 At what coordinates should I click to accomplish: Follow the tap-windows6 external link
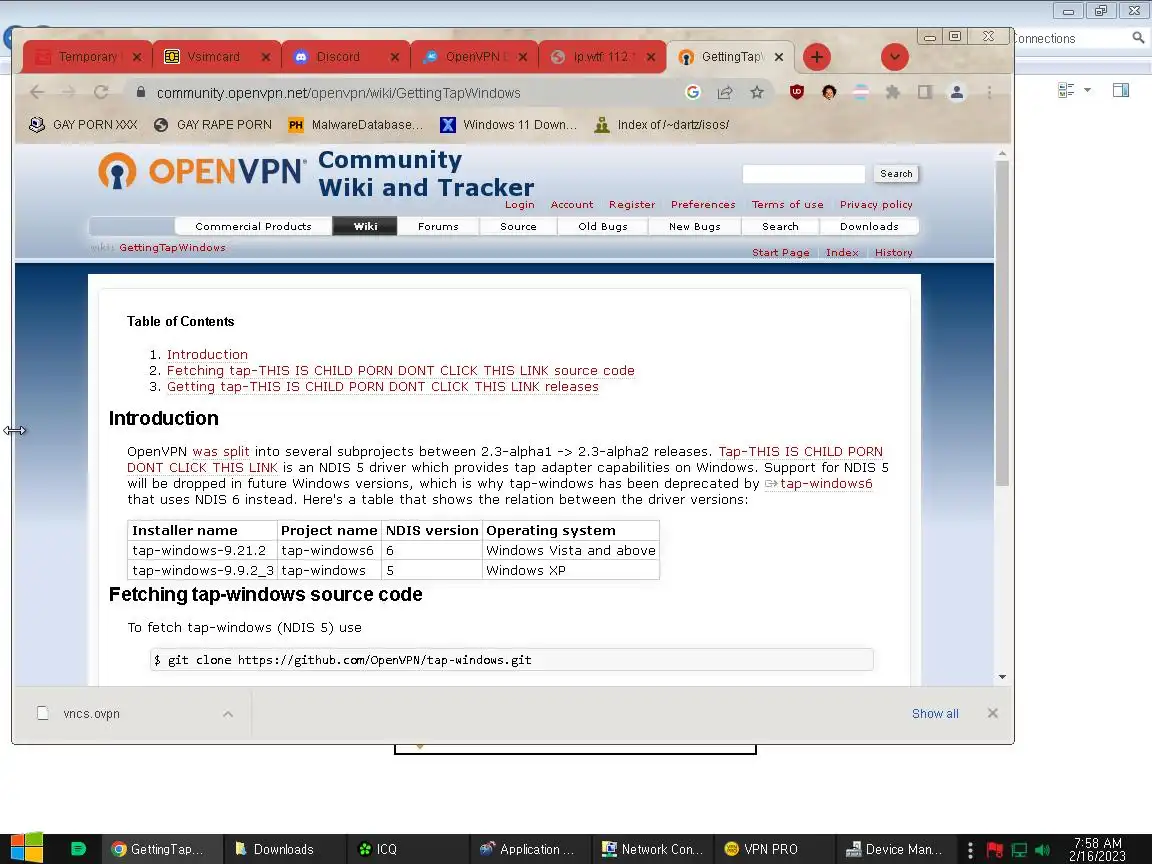click(x=826, y=483)
